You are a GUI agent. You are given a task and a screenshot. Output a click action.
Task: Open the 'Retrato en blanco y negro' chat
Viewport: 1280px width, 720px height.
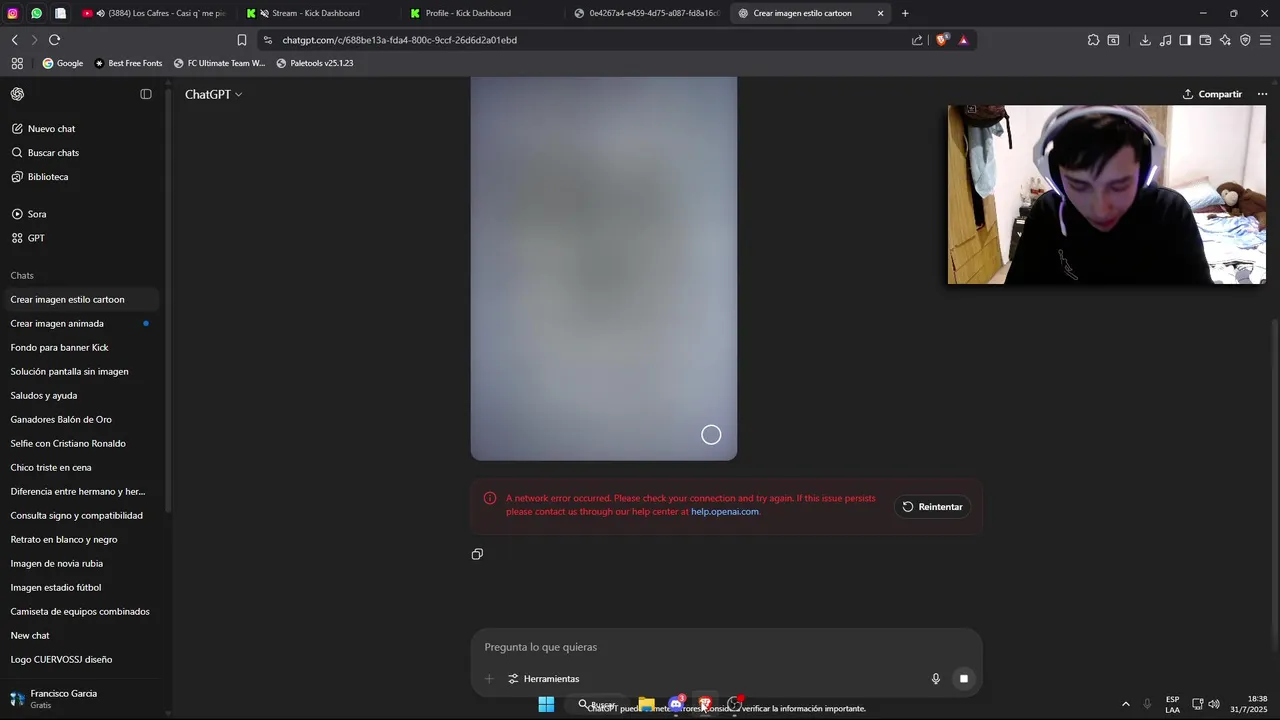[x=80, y=540]
